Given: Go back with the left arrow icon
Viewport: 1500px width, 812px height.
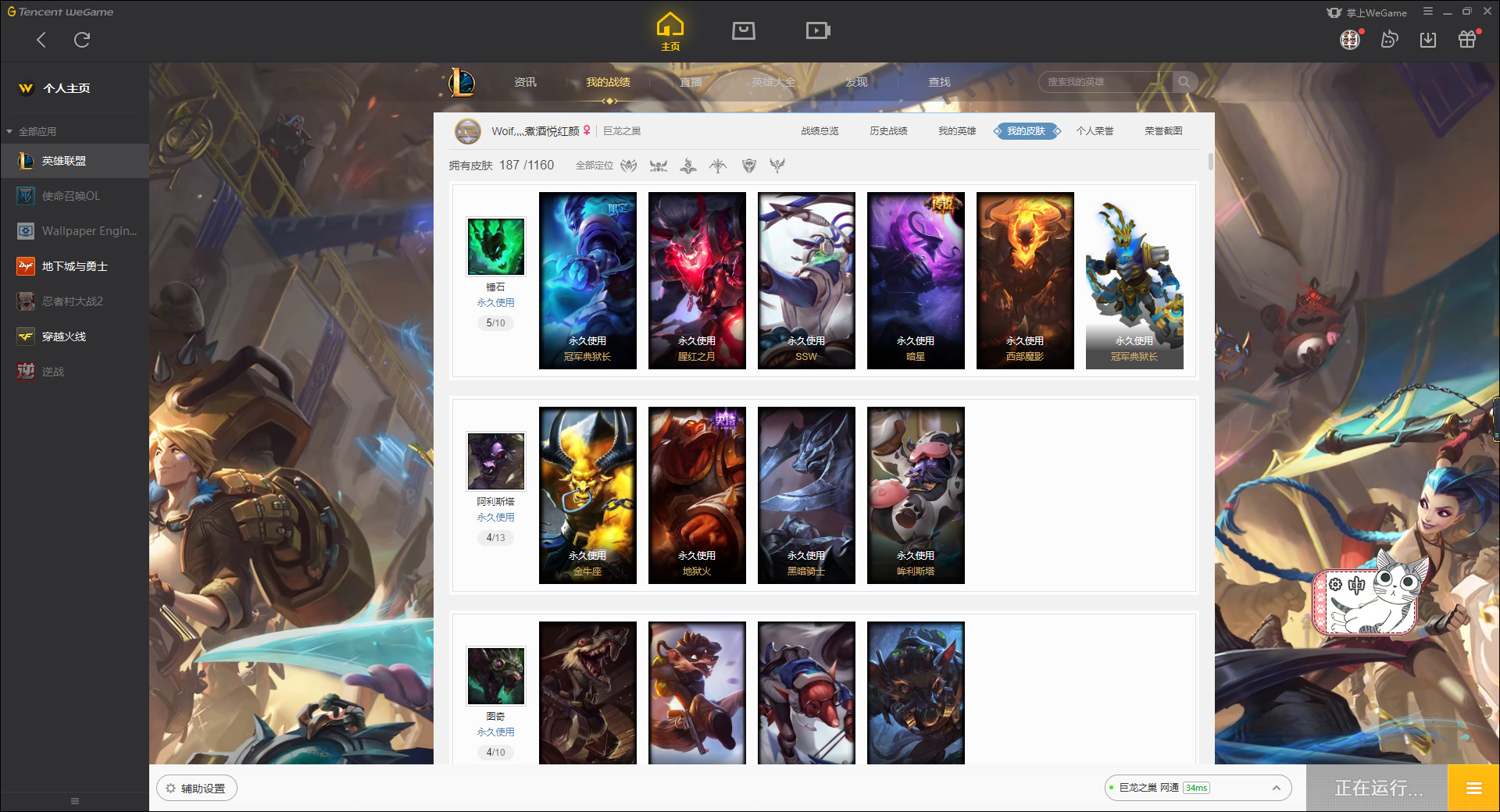Looking at the screenshot, I should [x=41, y=40].
